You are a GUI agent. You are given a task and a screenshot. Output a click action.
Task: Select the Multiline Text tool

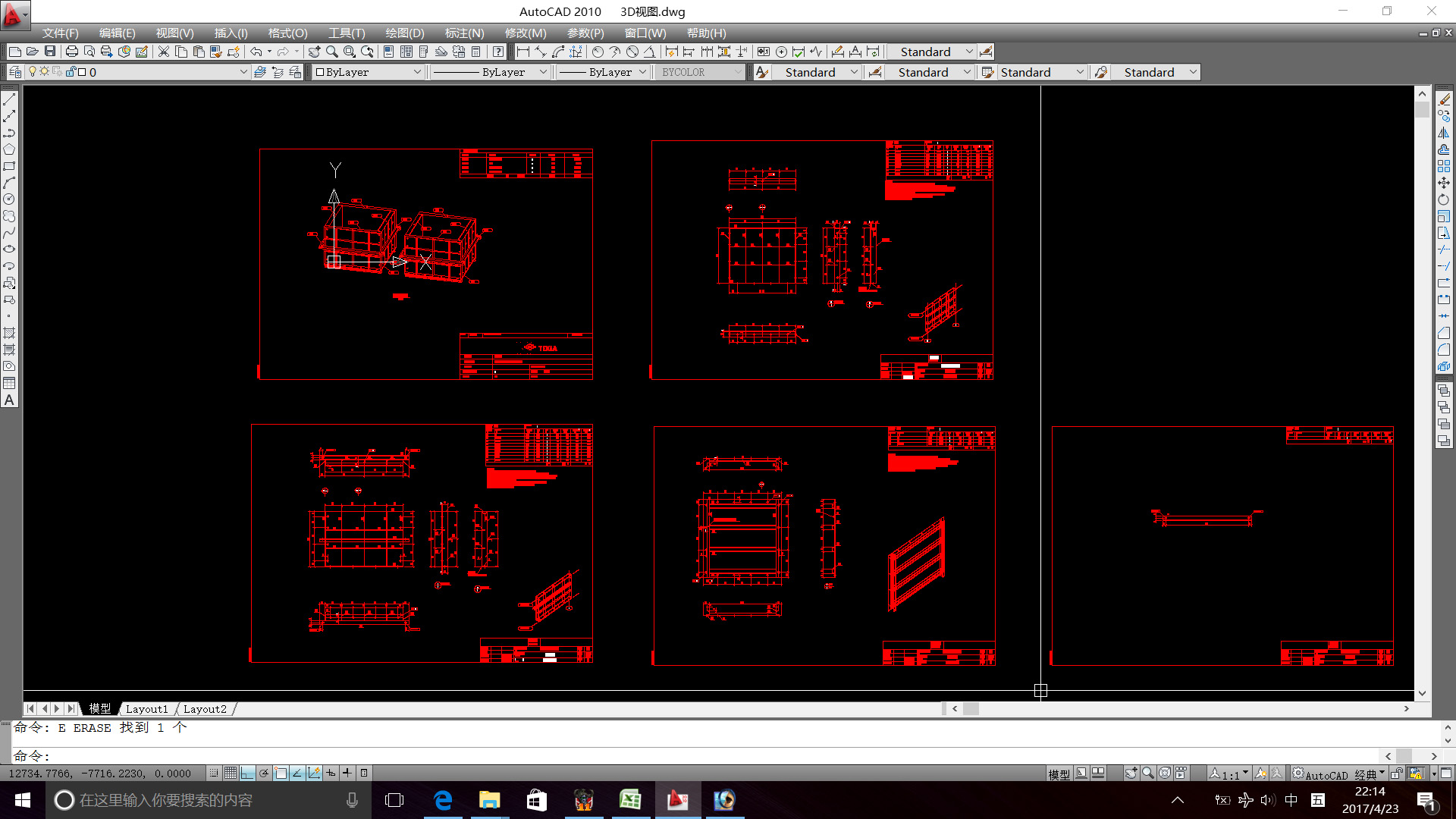pyautogui.click(x=9, y=400)
